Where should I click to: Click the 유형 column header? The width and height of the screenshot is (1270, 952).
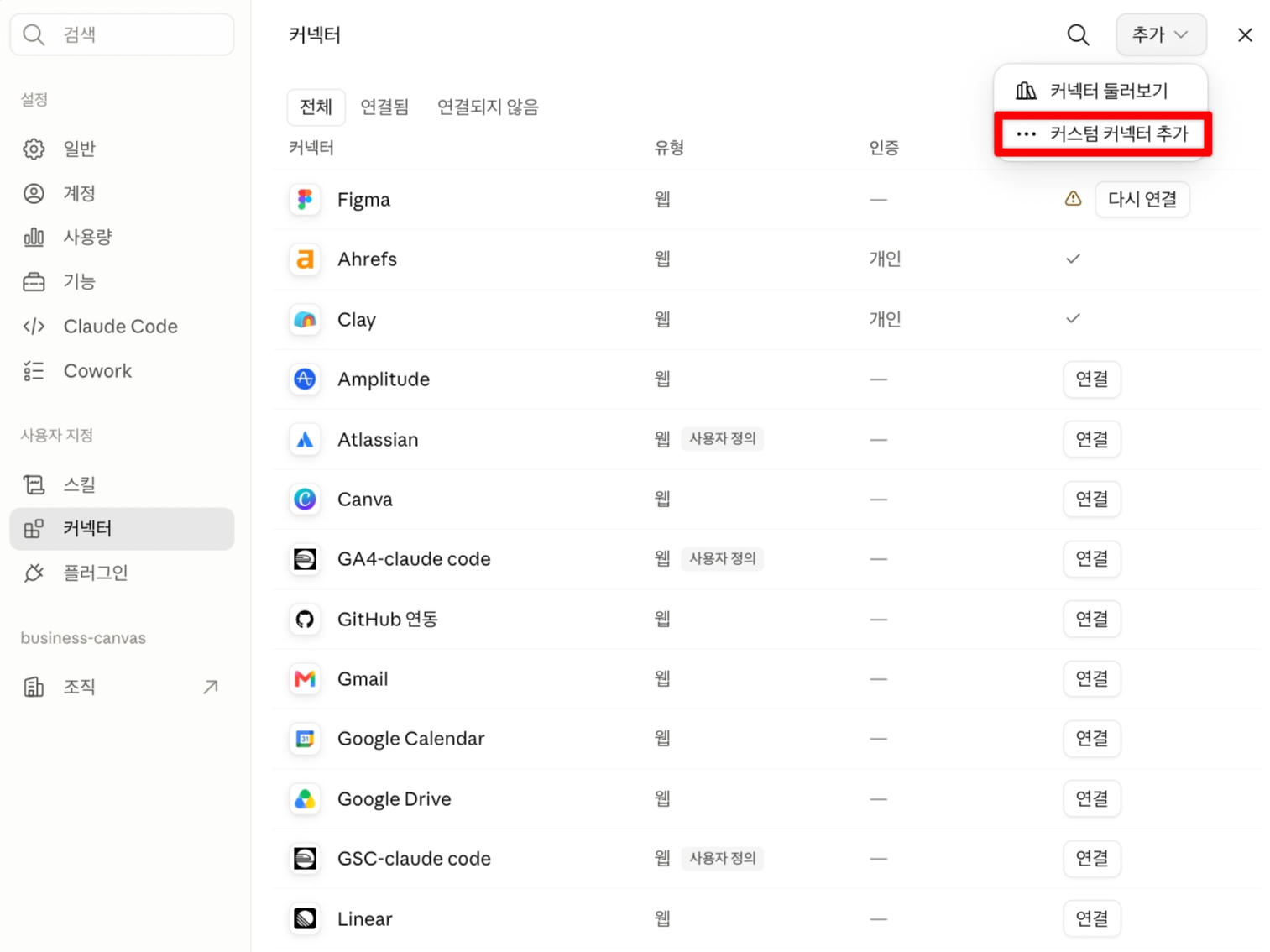click(669, 148)
